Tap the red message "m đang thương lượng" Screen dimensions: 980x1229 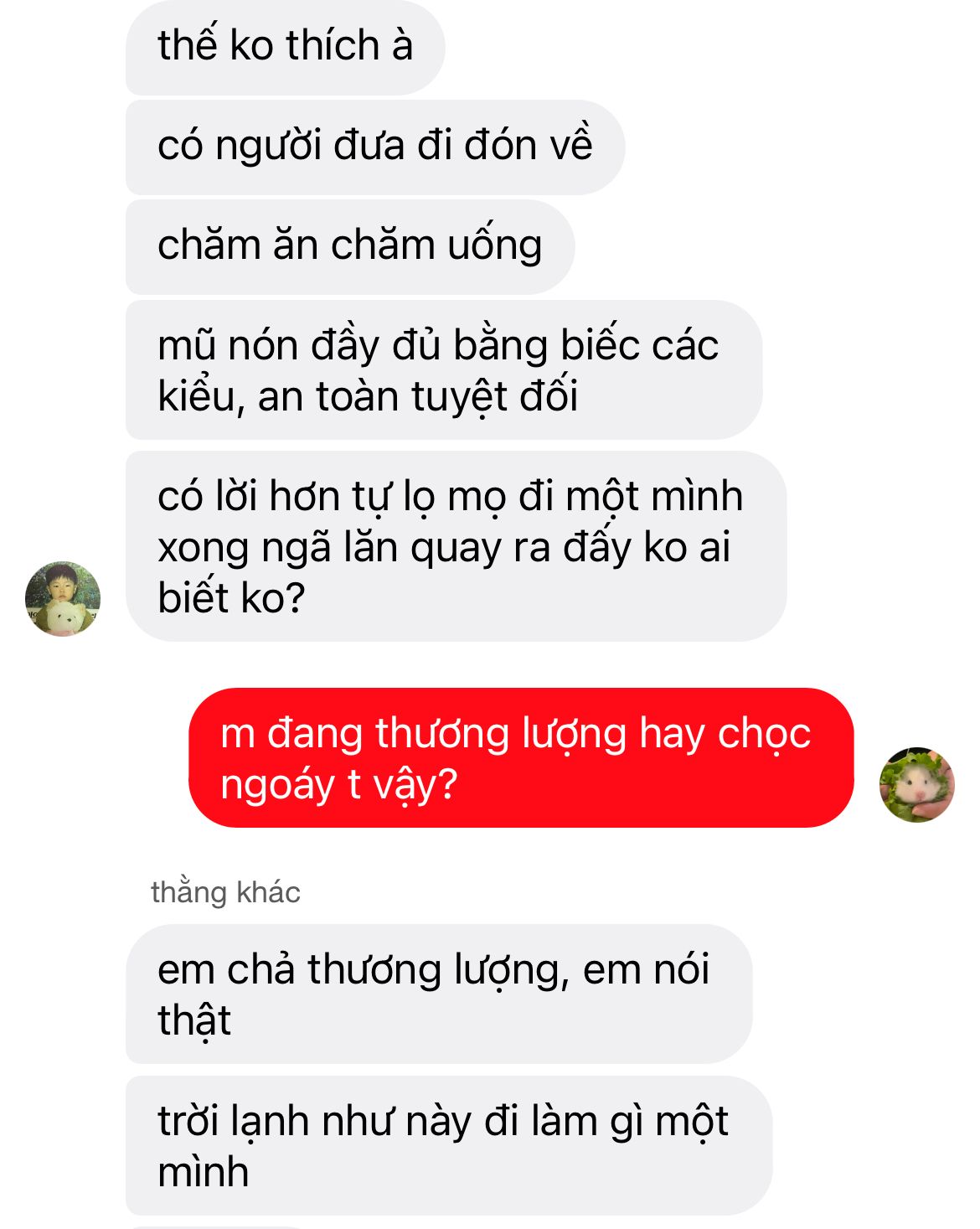(x=521, y=757)
